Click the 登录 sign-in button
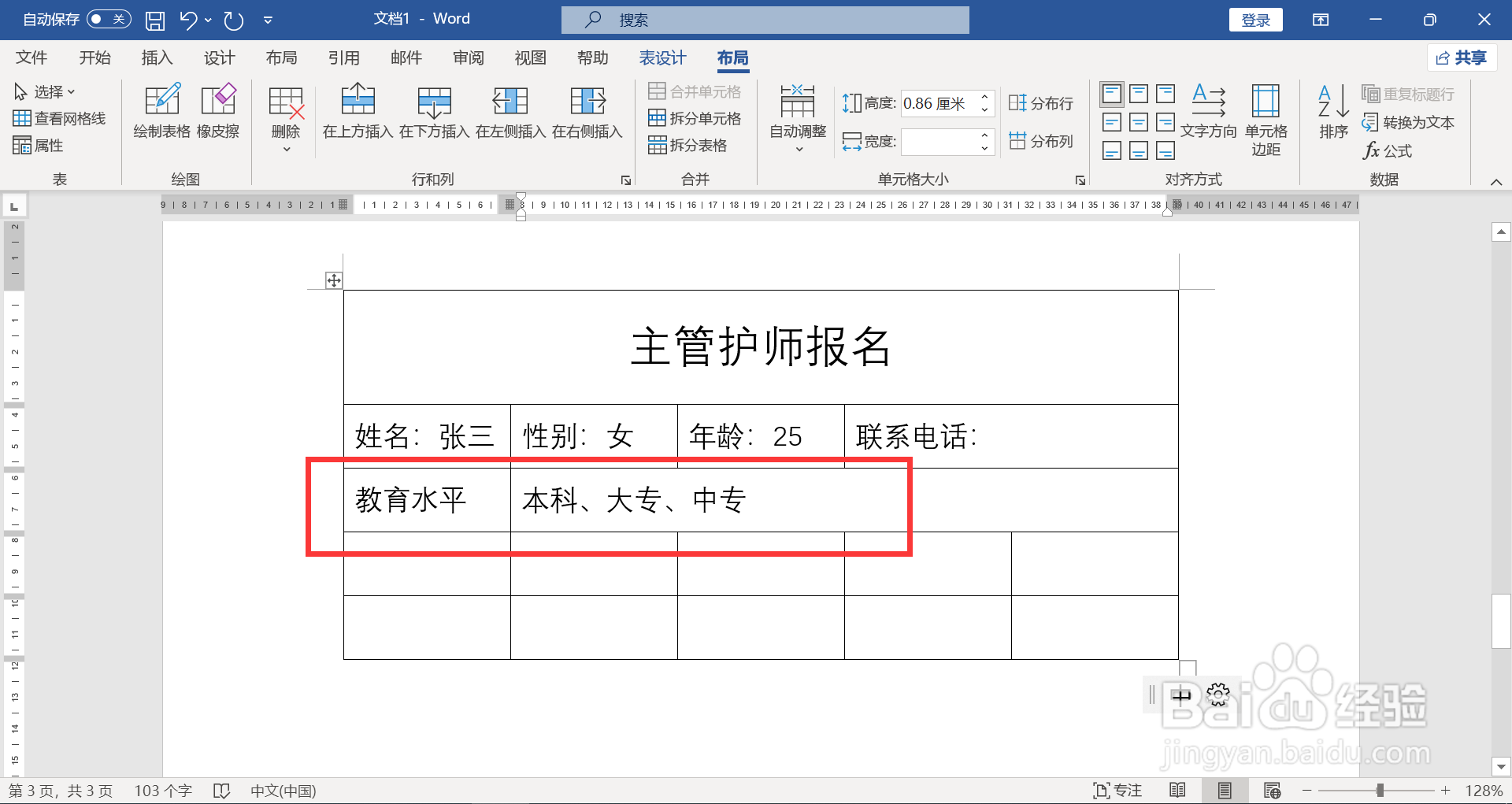The width and height of the screenshot is (1512, 804). pos(1255,20)
